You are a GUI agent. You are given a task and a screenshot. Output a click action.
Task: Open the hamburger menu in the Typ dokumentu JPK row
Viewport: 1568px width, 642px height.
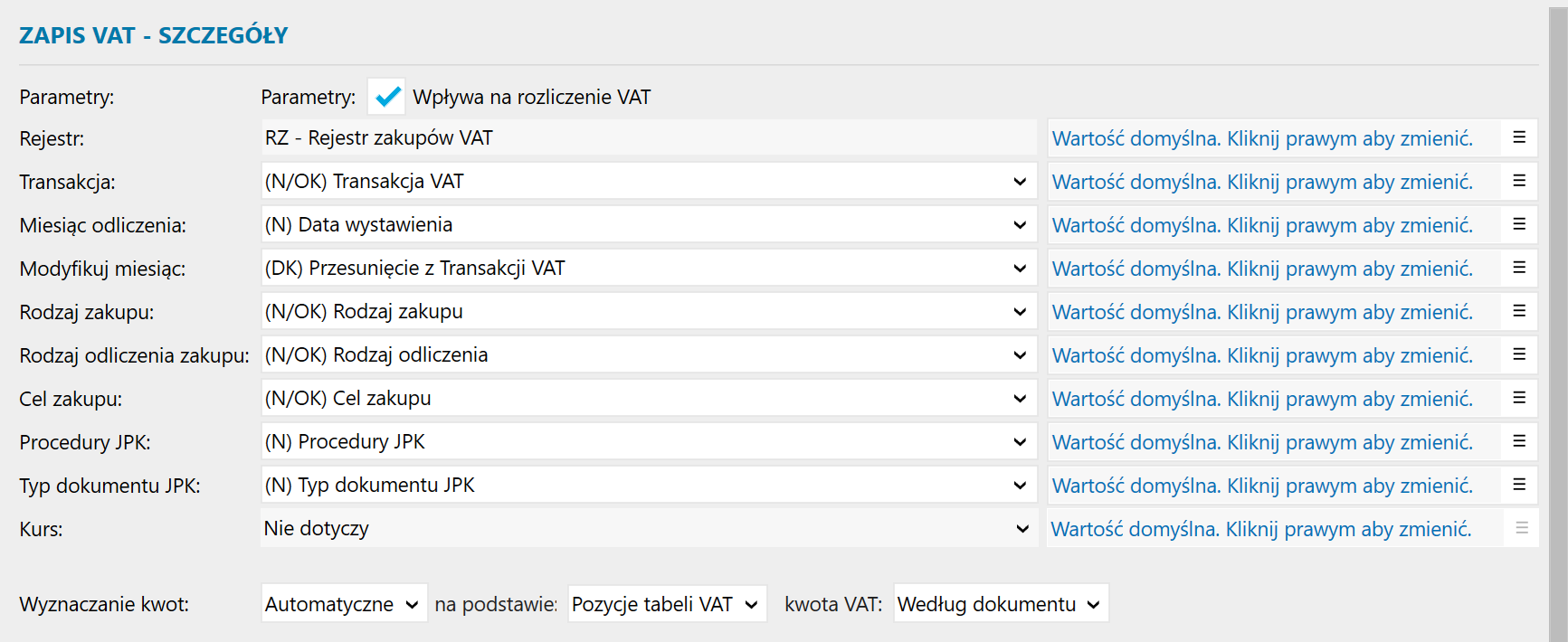pos(1519,485)
